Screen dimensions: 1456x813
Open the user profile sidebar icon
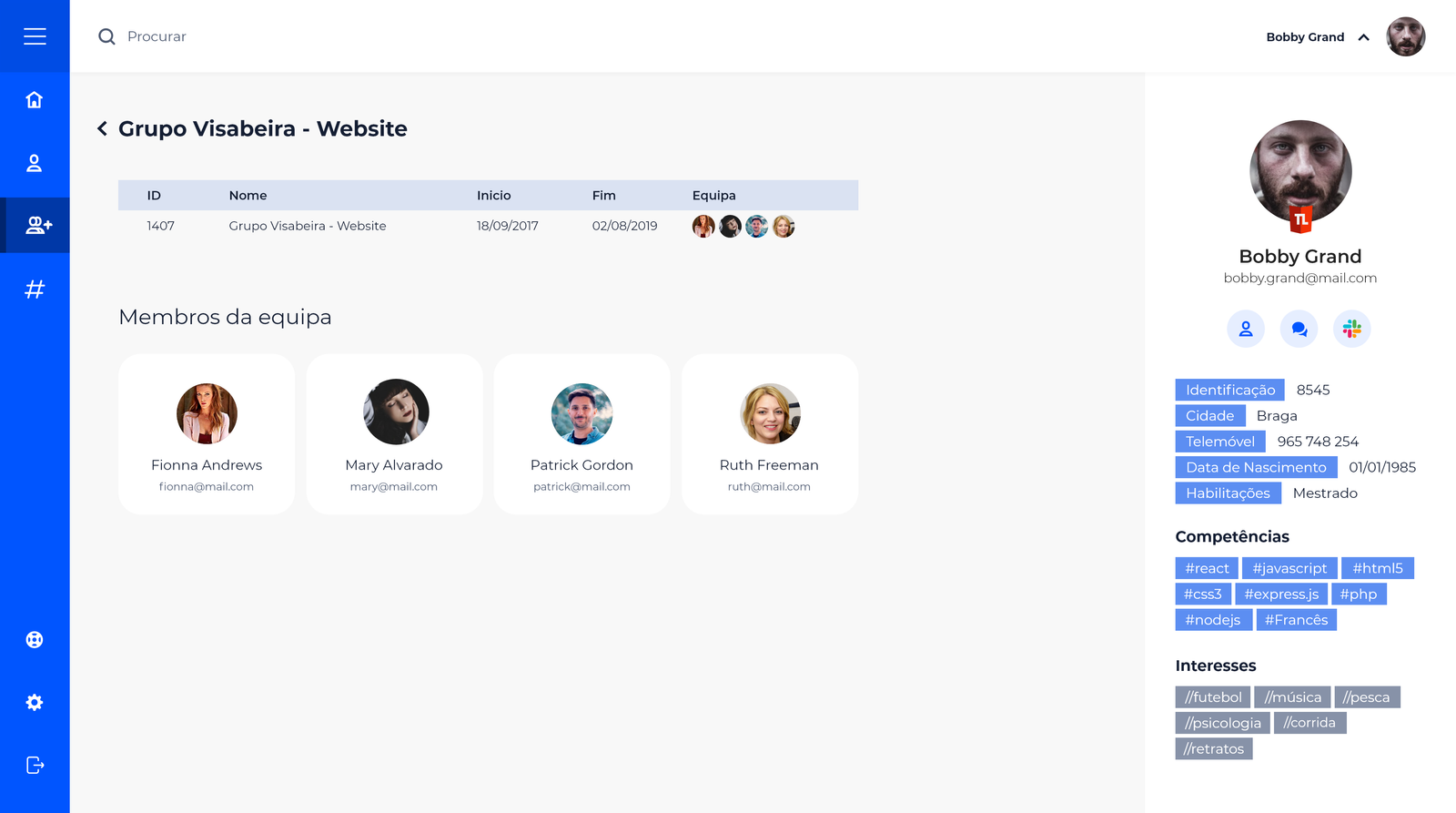click(x=35, y=163)
